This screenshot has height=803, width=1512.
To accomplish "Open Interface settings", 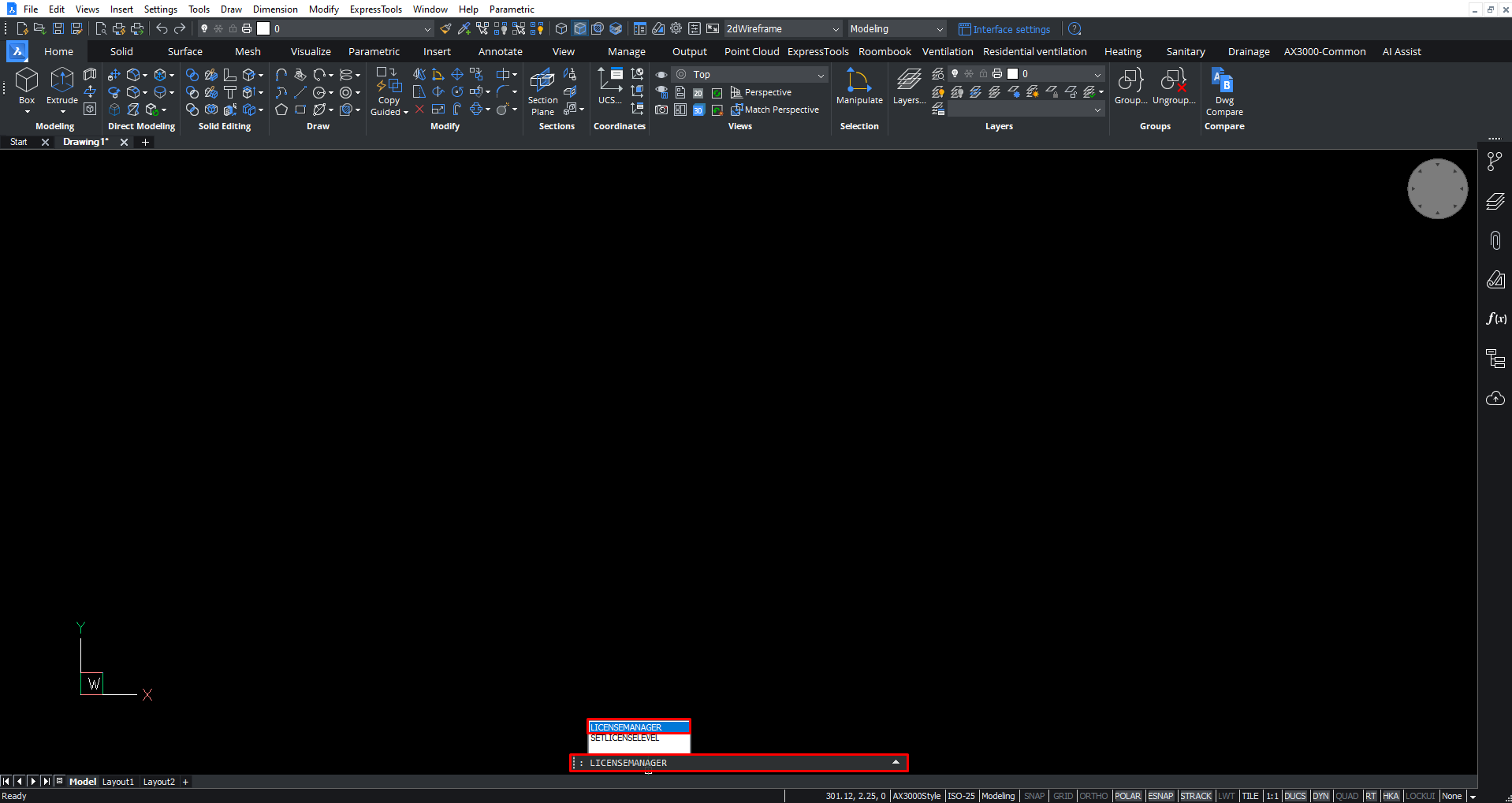I will click(x=1004, y=29).
